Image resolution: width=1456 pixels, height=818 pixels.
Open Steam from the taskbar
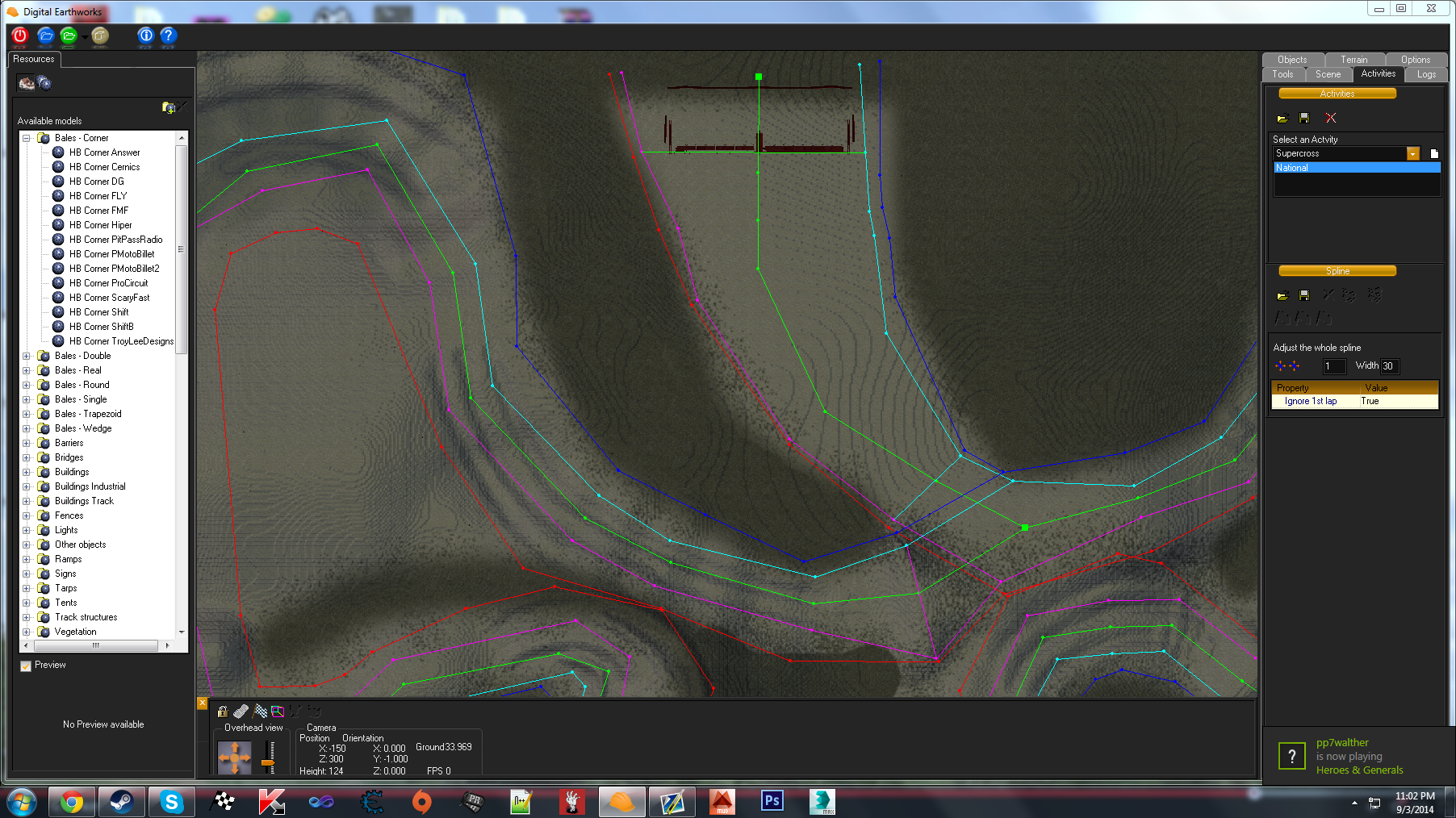coord(121,802)
